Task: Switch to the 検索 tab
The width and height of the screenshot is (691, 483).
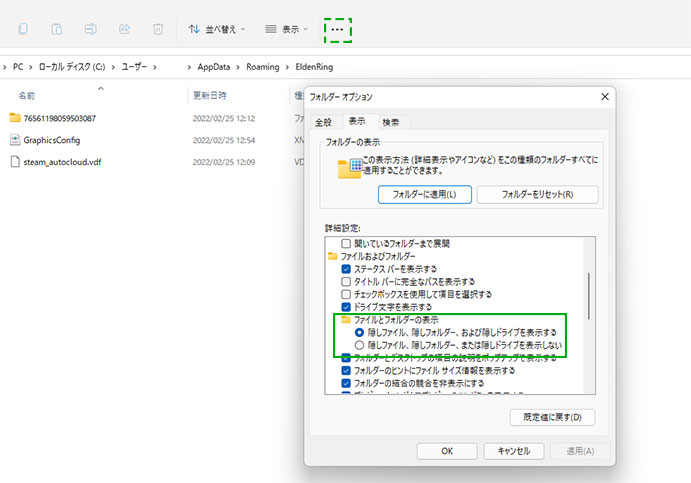Action: [390, 122]
